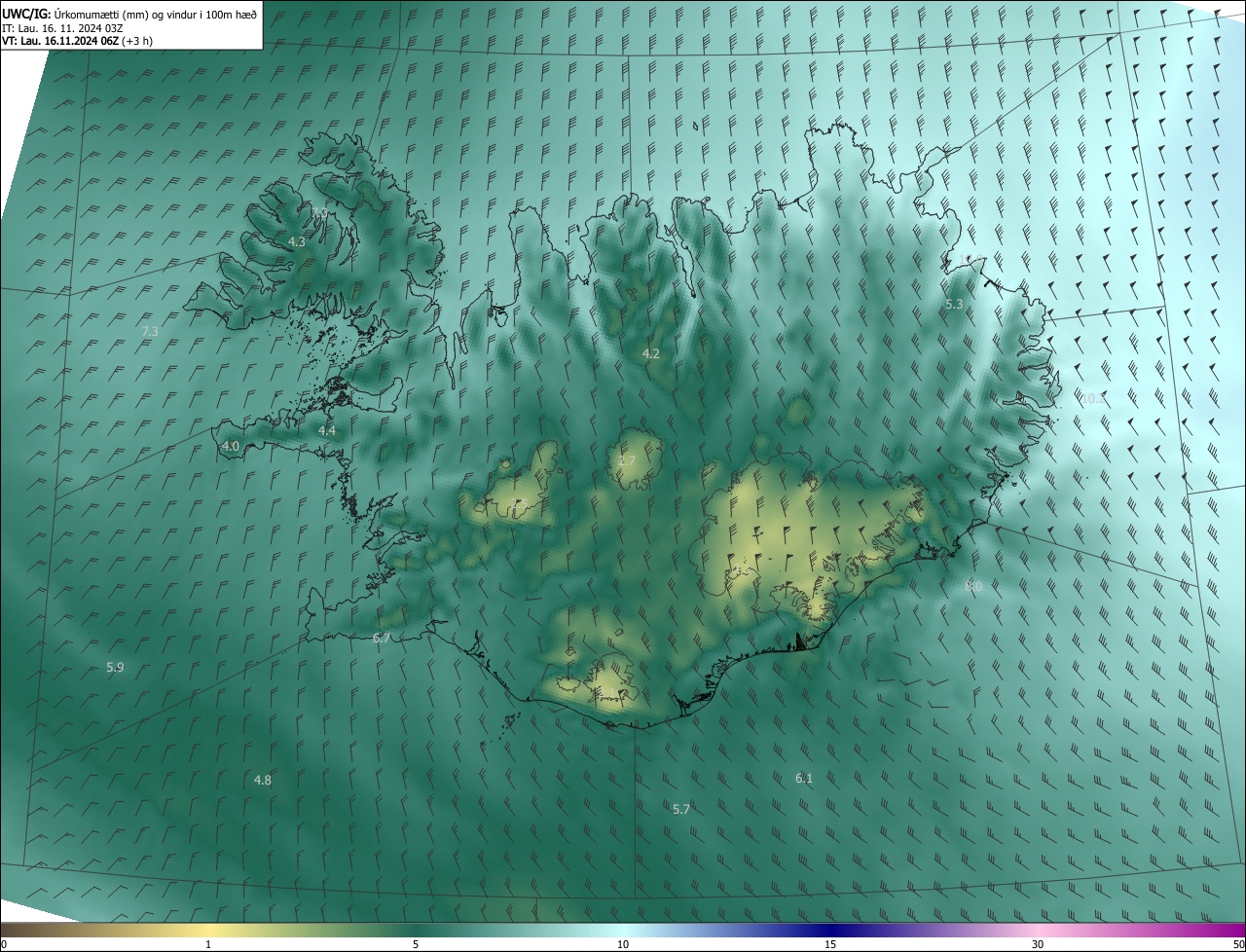Click the 6.7 value on the southwest coast

[x=382, y=638]
